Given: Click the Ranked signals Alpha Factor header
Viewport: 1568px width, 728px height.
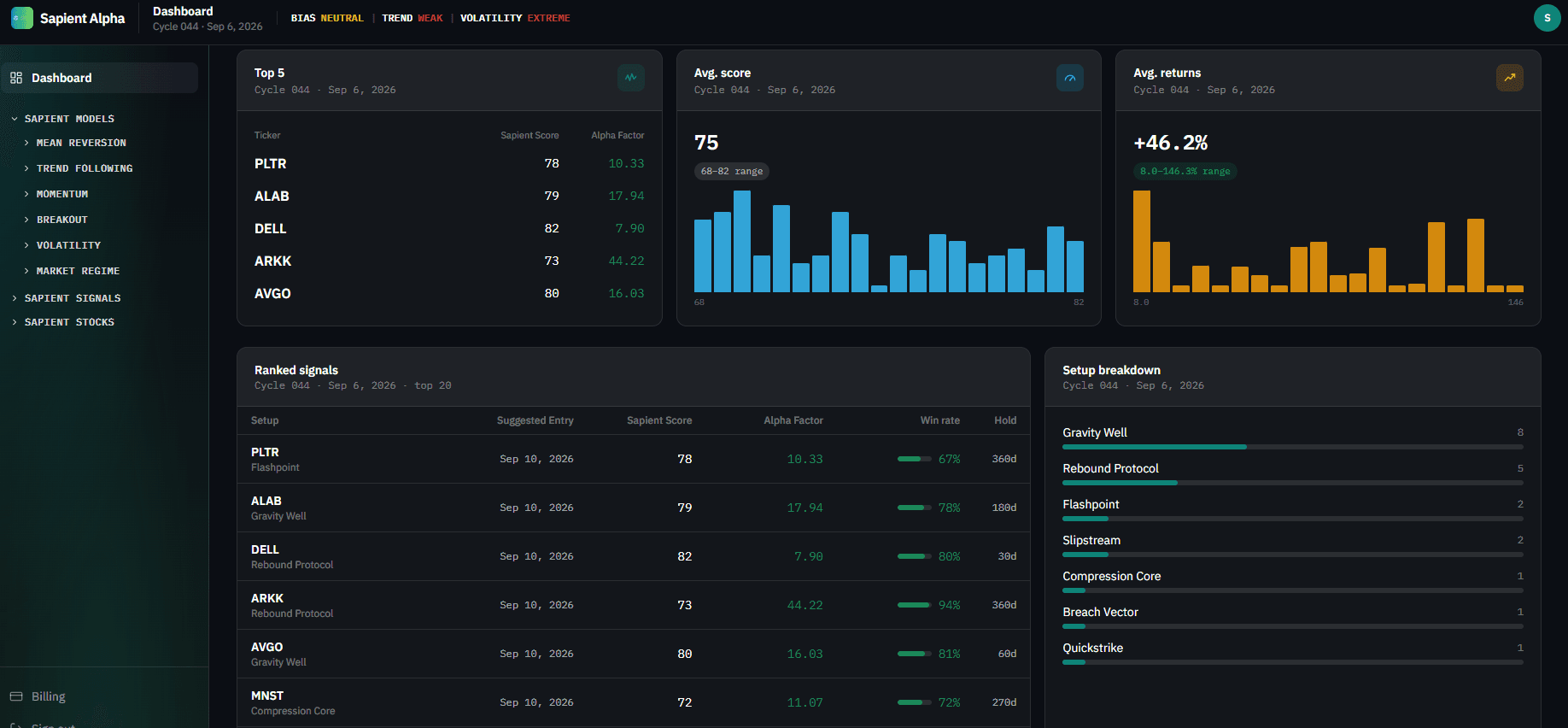Looking at the screenshot, I should [x=793, y=420].
